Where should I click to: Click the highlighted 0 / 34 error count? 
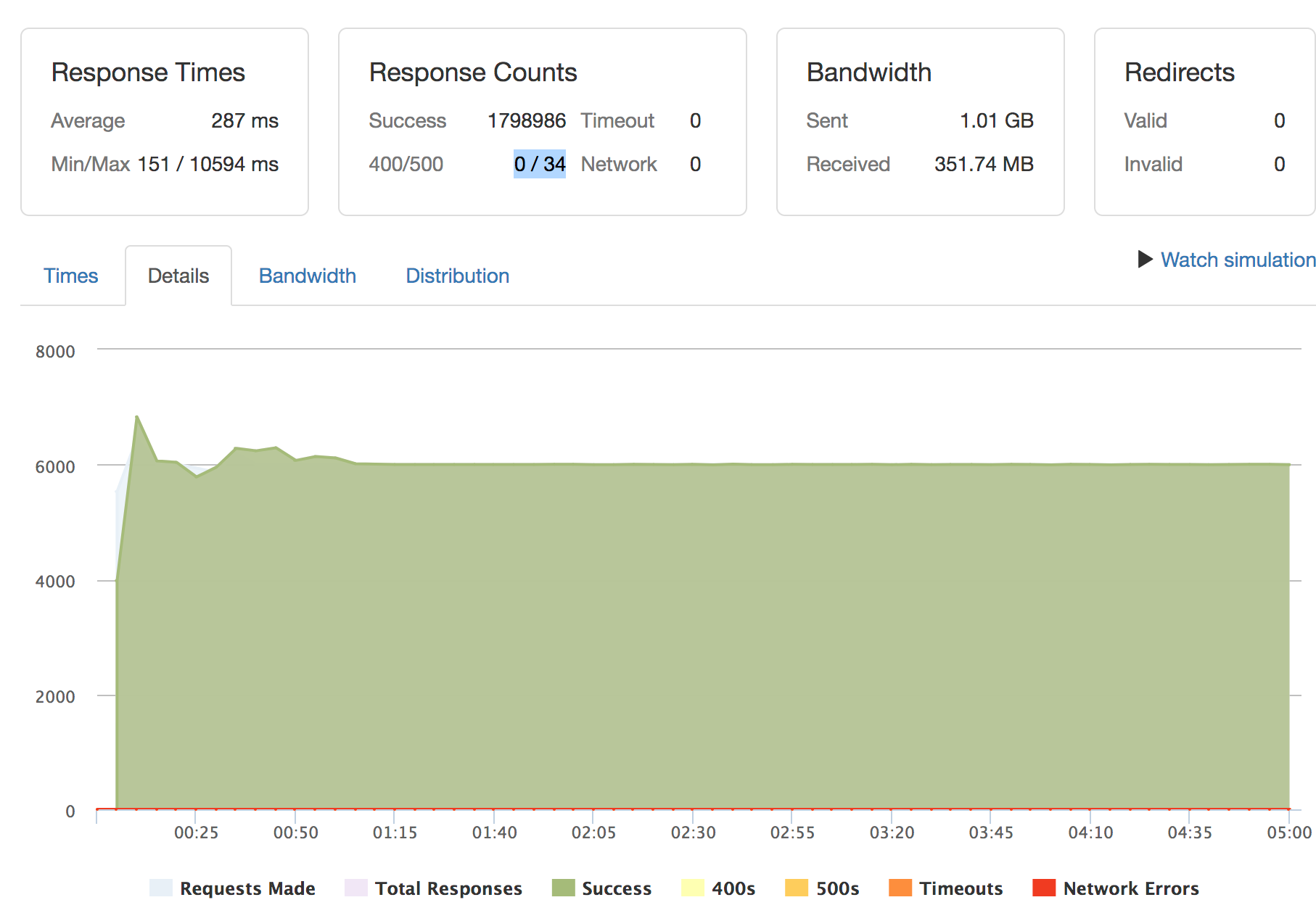coord(539,164)
